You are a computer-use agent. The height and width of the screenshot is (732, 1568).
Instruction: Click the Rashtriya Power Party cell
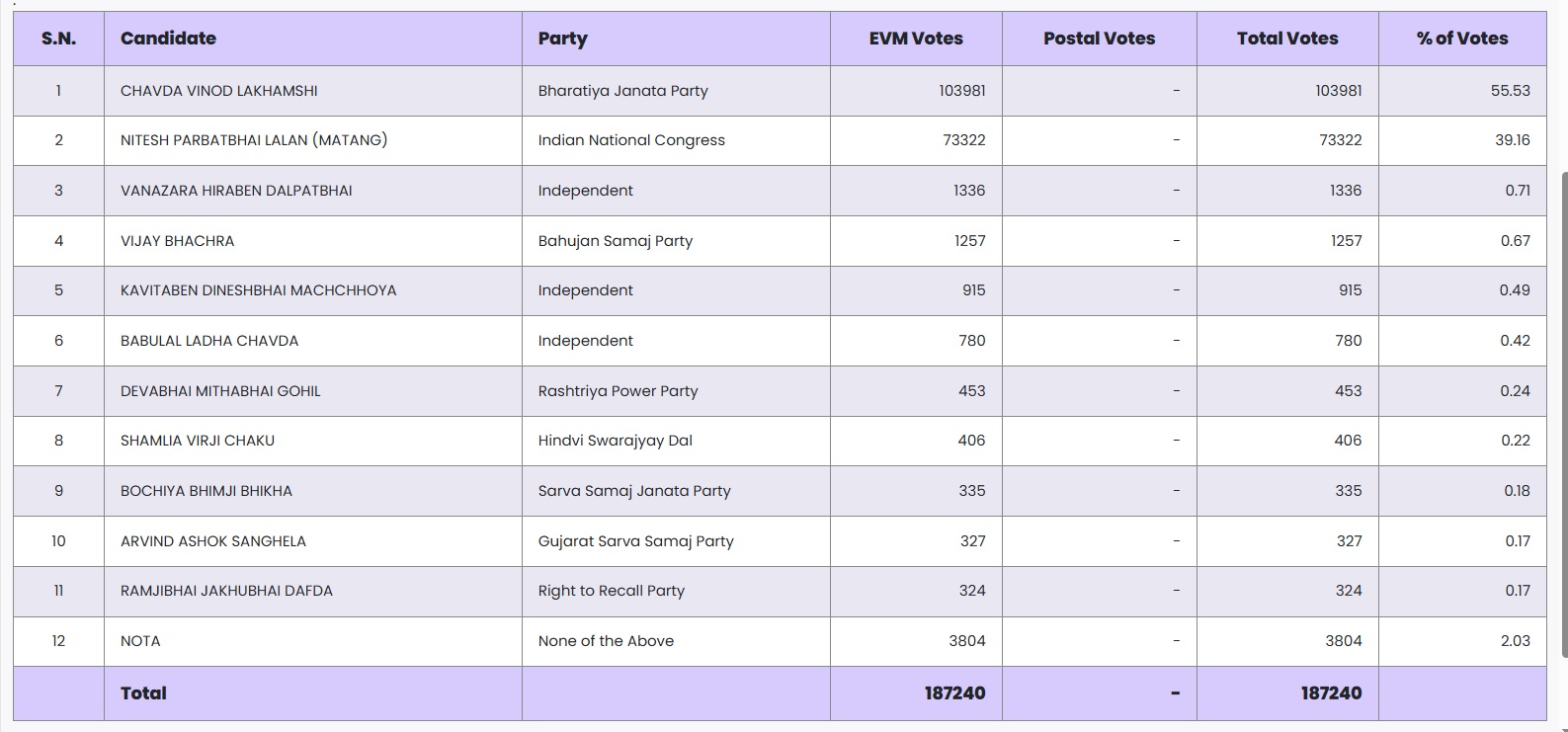618,391
